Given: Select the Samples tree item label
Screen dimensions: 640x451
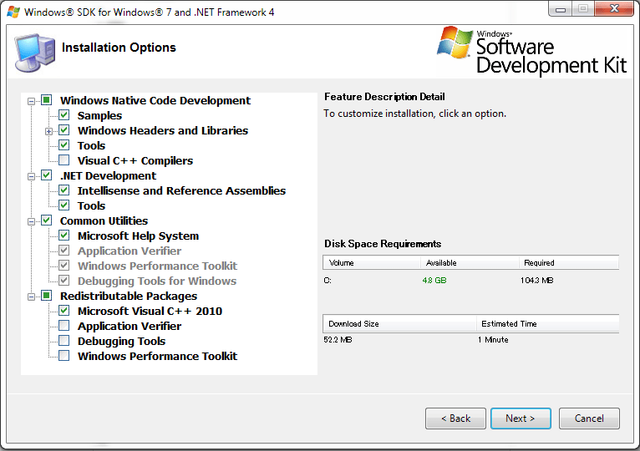Looking at the screenshot, I should coord(100,116).
